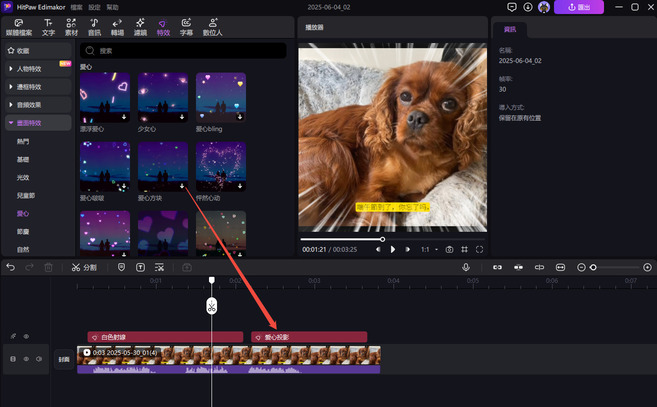Select the 少女心 effect thumbnail
The width and height of the screenshot is (657, 407).
point(163,98)
